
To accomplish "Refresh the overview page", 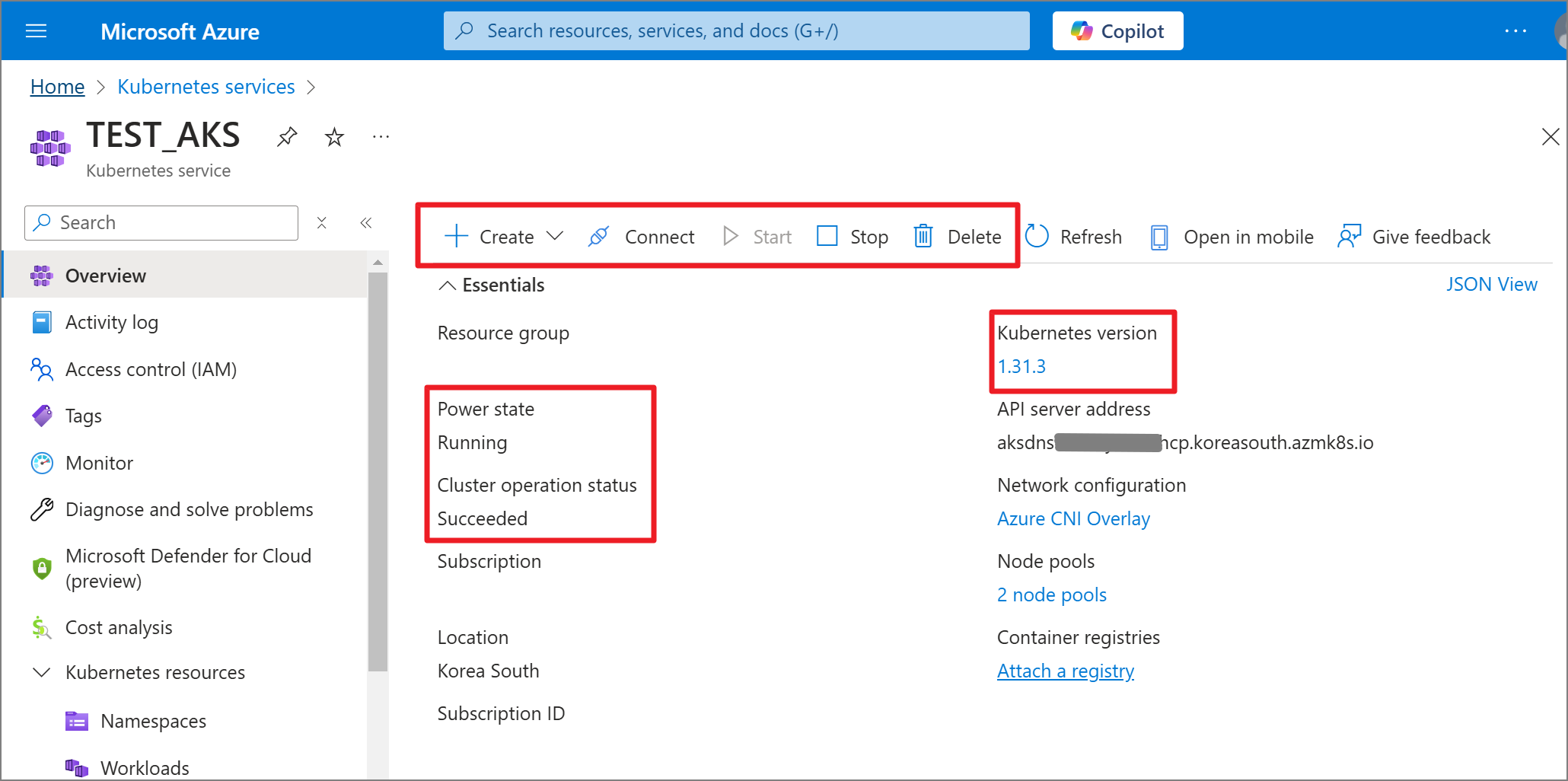I will 1073,237.
